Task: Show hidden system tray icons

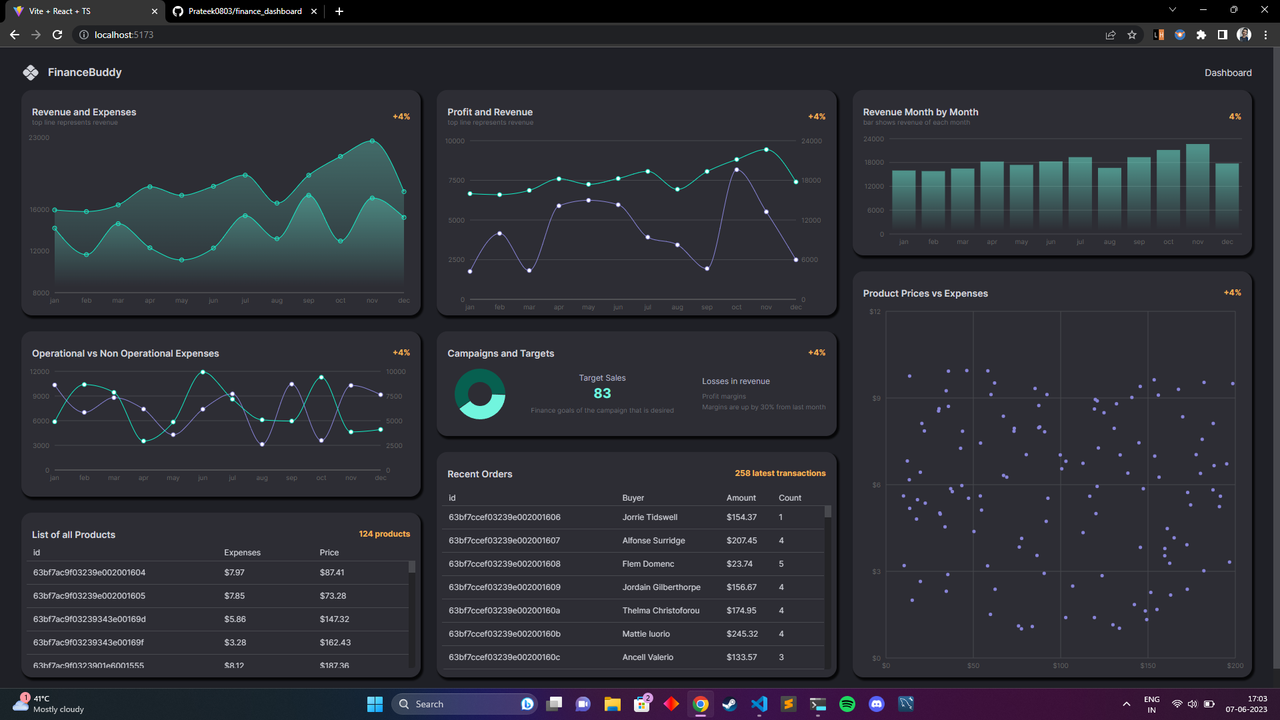Action: tap(1127, 704)
